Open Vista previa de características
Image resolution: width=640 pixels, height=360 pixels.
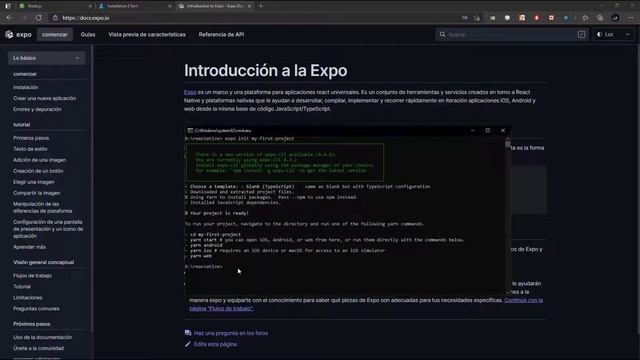click(x=147, y=35)
